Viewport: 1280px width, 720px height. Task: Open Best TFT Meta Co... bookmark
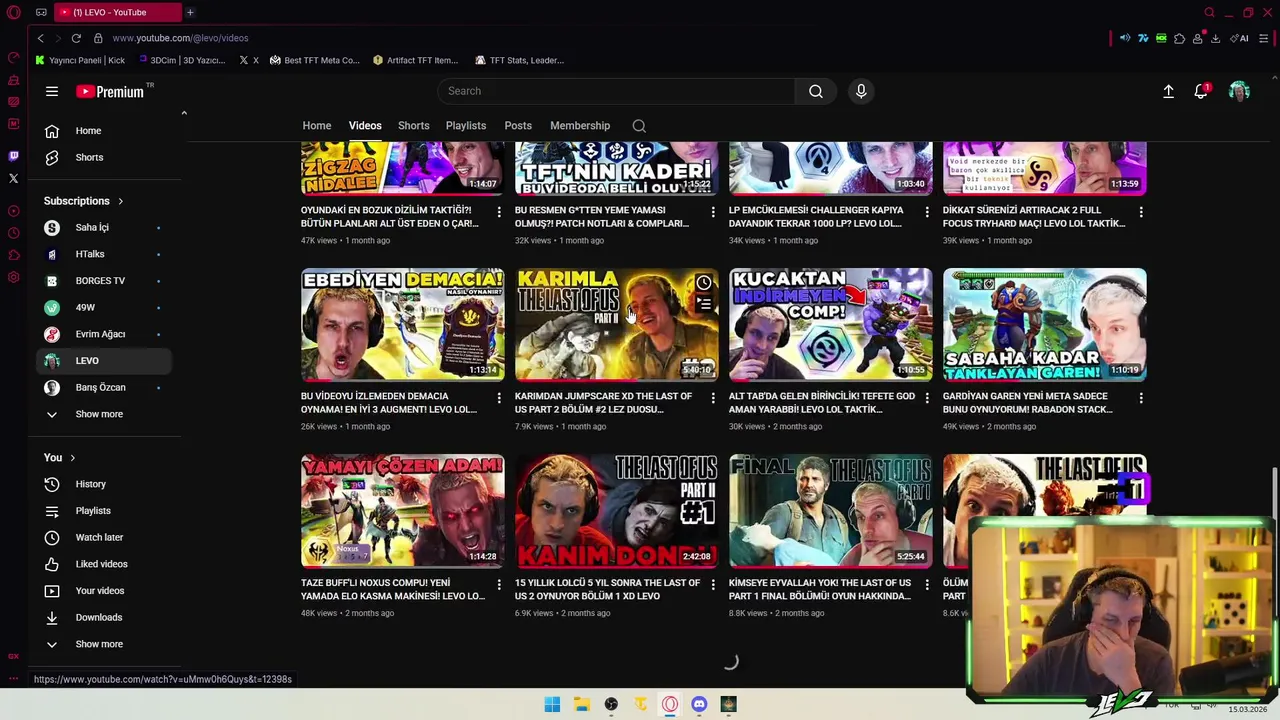315,60
